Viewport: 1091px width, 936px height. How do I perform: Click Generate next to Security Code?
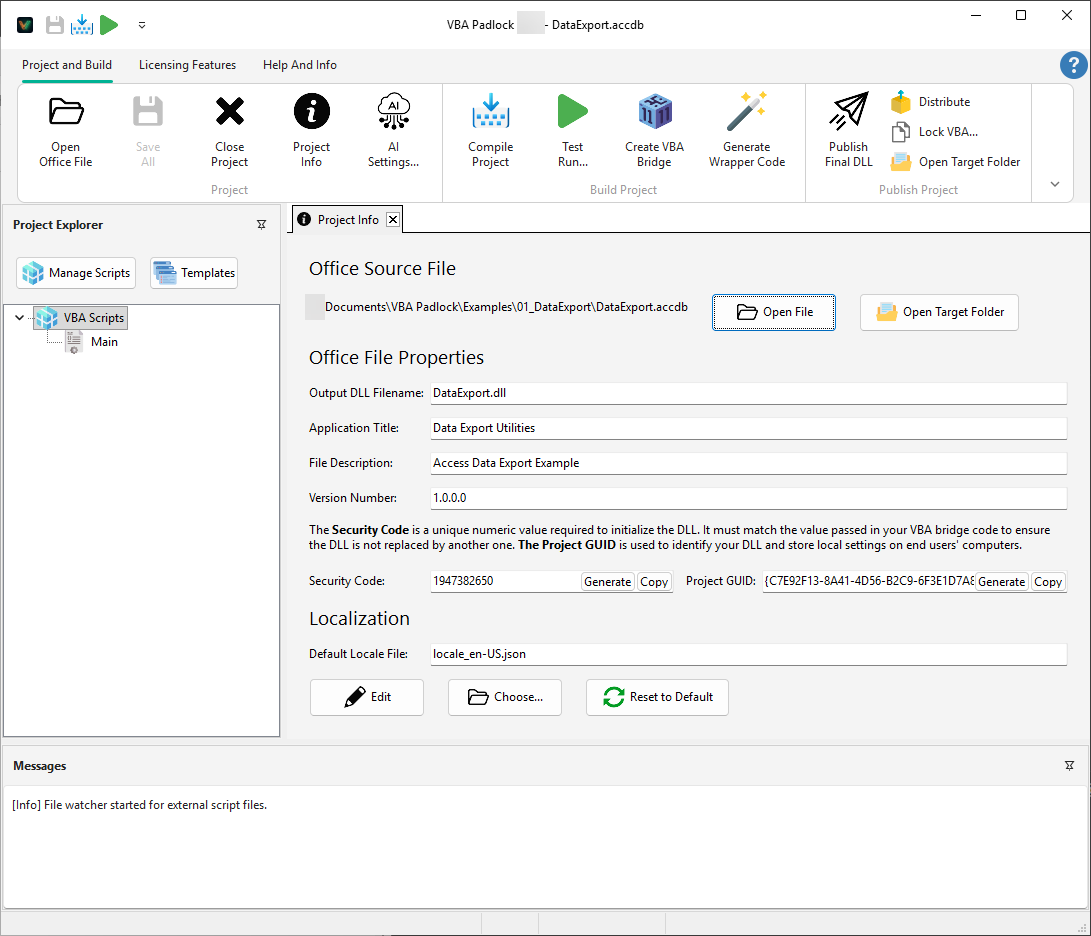pos(607,581)
